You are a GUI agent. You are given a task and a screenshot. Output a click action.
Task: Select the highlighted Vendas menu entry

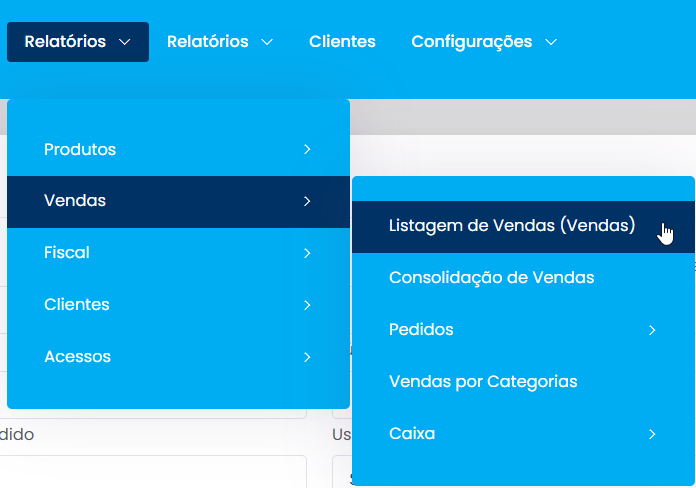178,202
